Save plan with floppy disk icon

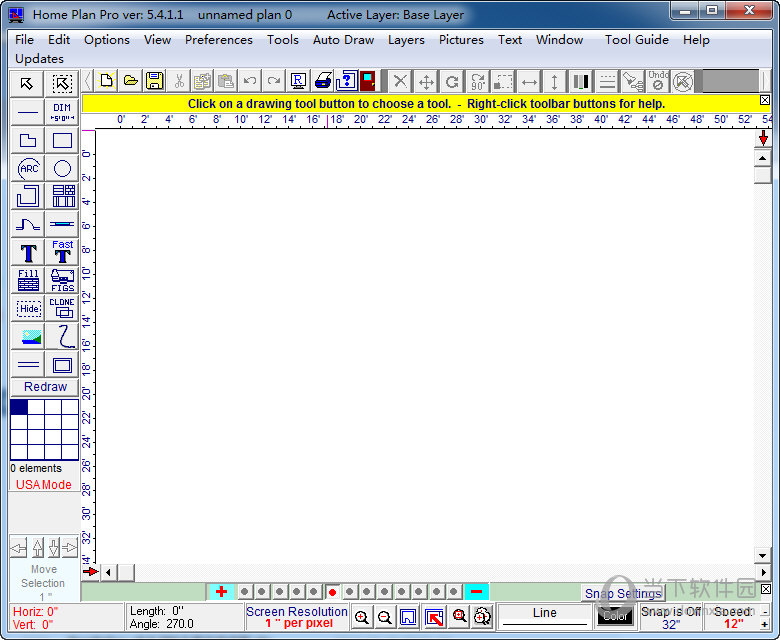155,81
